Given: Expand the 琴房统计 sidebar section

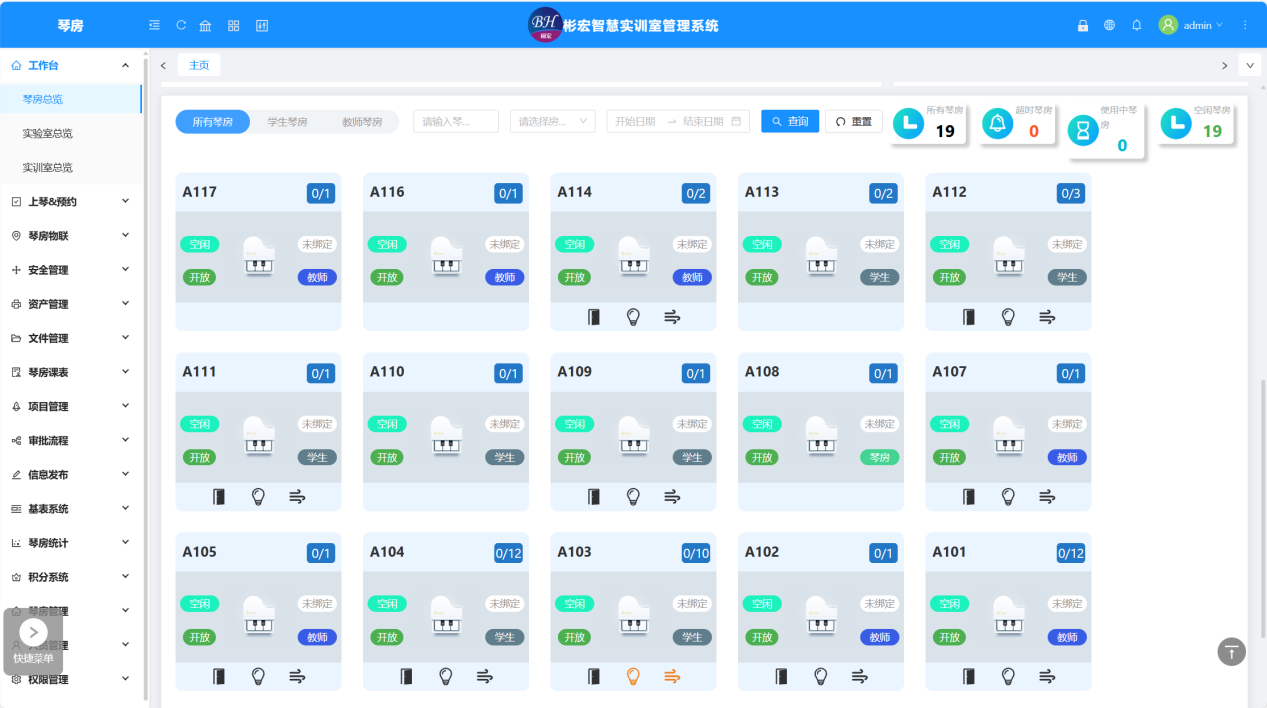Looking at the screenshot, I should 63,542.
